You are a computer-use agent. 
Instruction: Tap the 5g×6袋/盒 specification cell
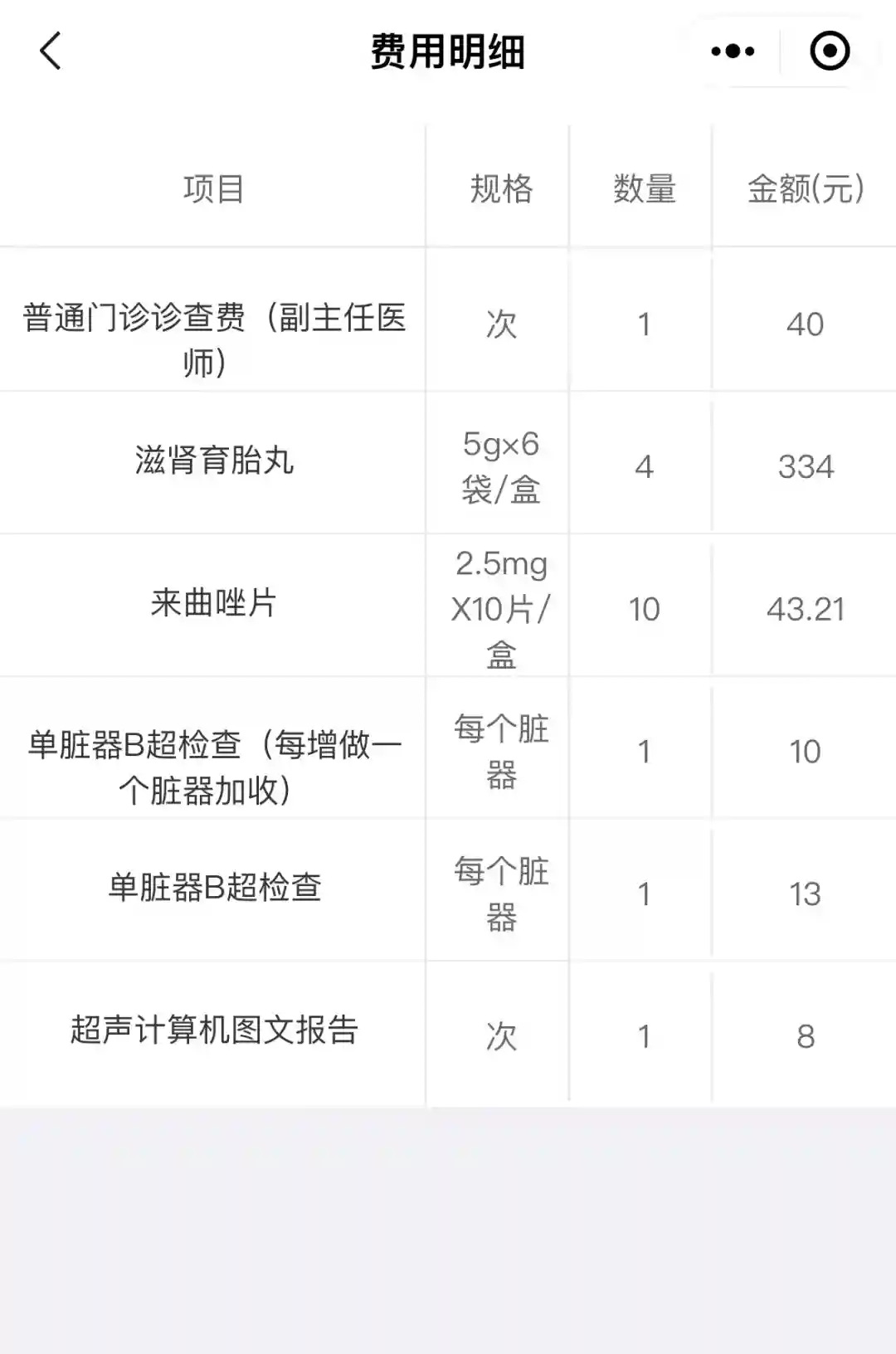[x=501, y=467]
